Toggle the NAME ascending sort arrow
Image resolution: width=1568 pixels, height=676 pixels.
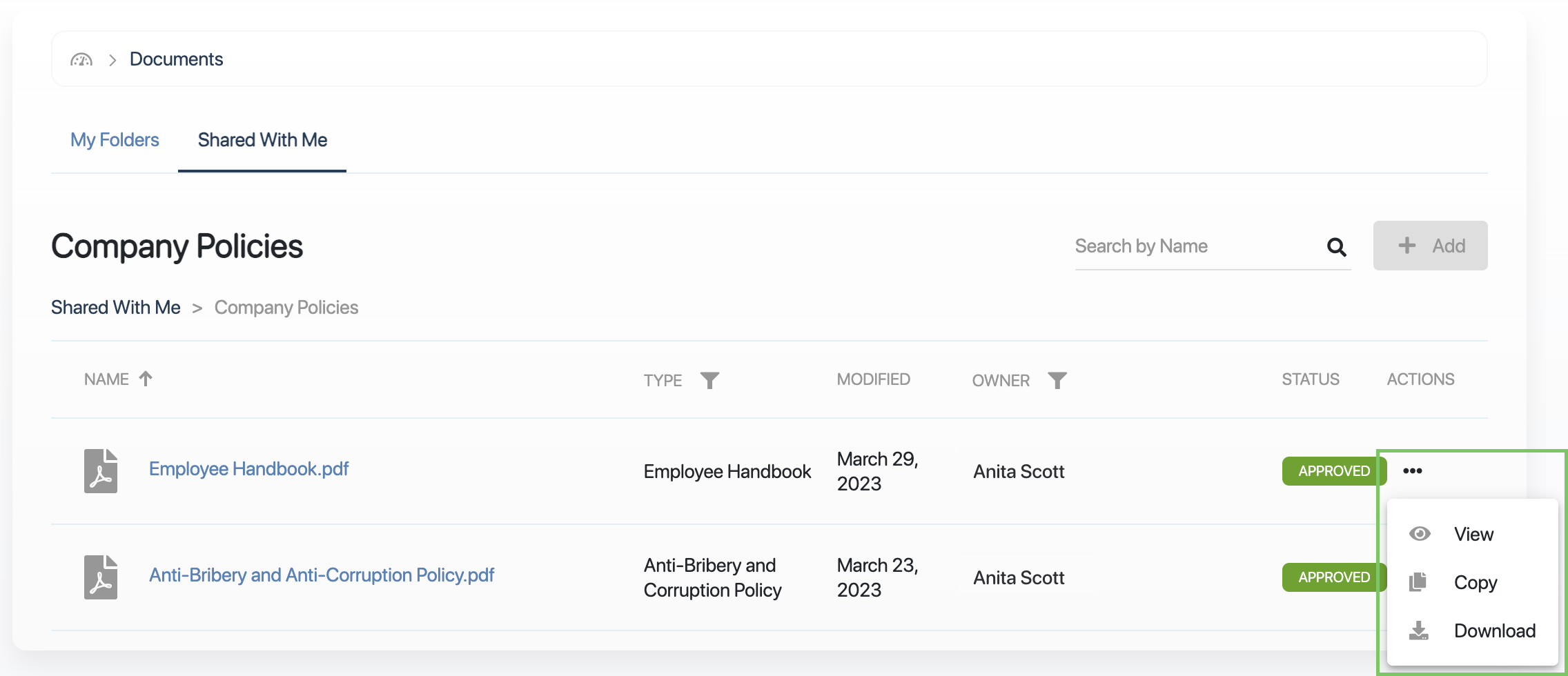(146, 379)
